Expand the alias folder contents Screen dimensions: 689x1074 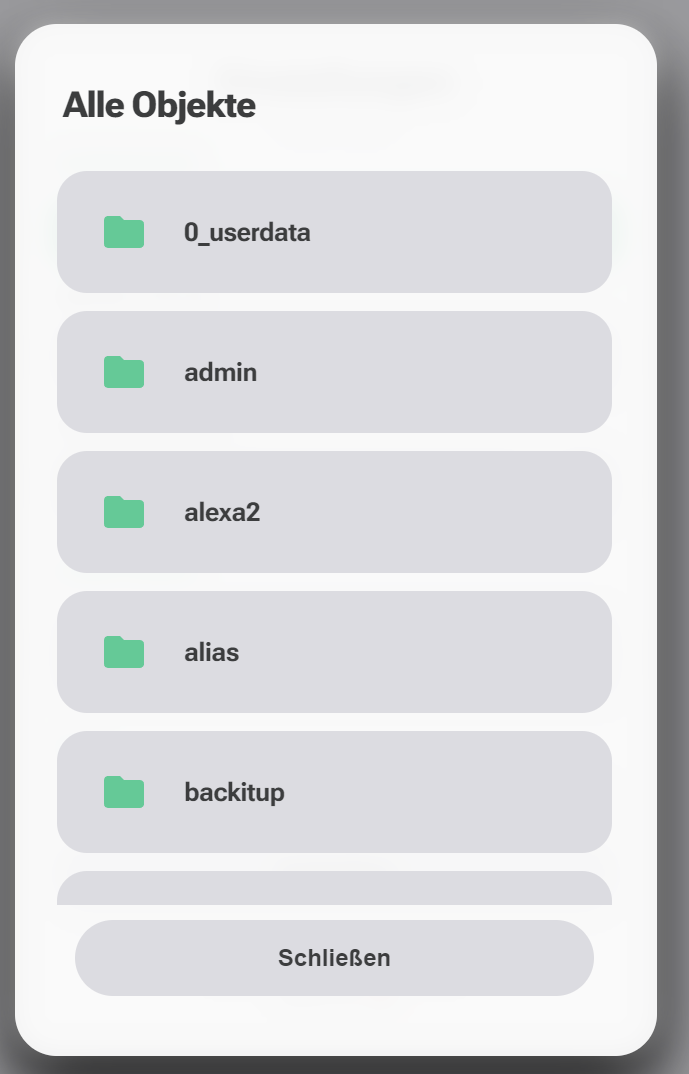click(x=335, y=652)
